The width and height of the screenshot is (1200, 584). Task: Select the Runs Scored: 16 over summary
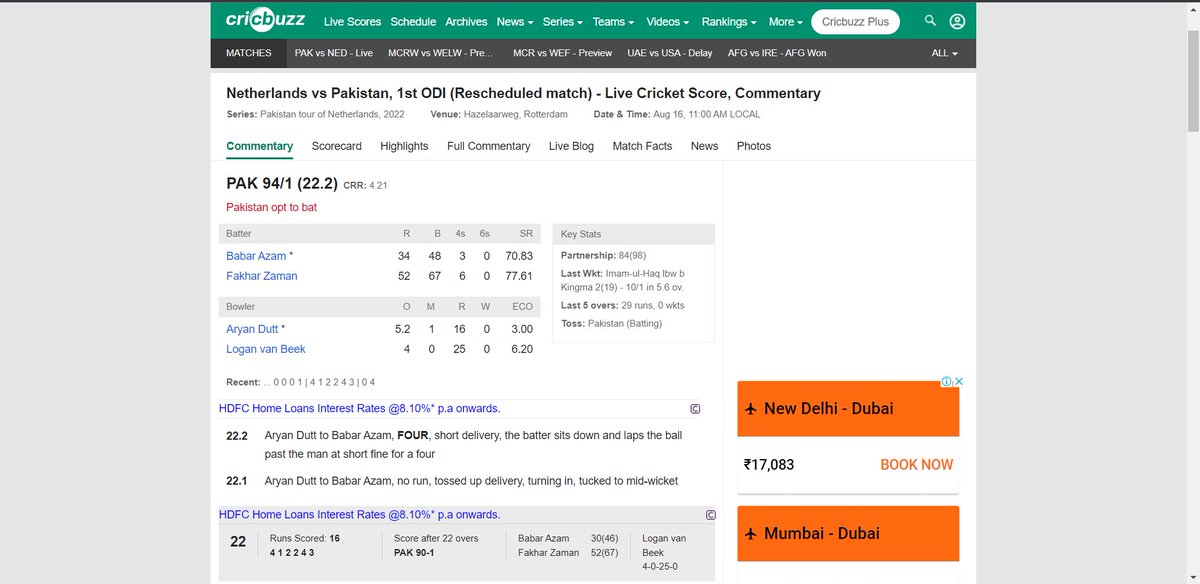[x=306, y=538]
